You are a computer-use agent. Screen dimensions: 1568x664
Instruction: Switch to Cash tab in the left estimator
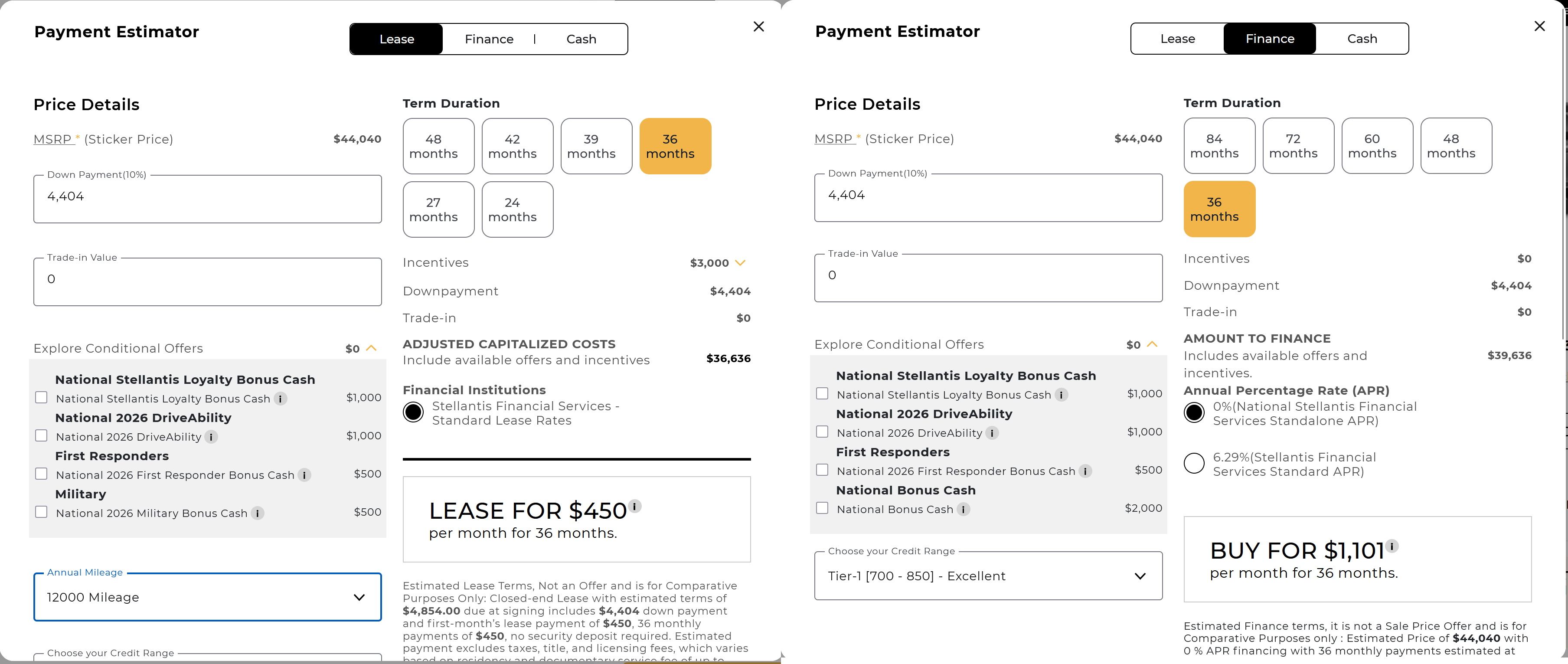coord(581,39)
